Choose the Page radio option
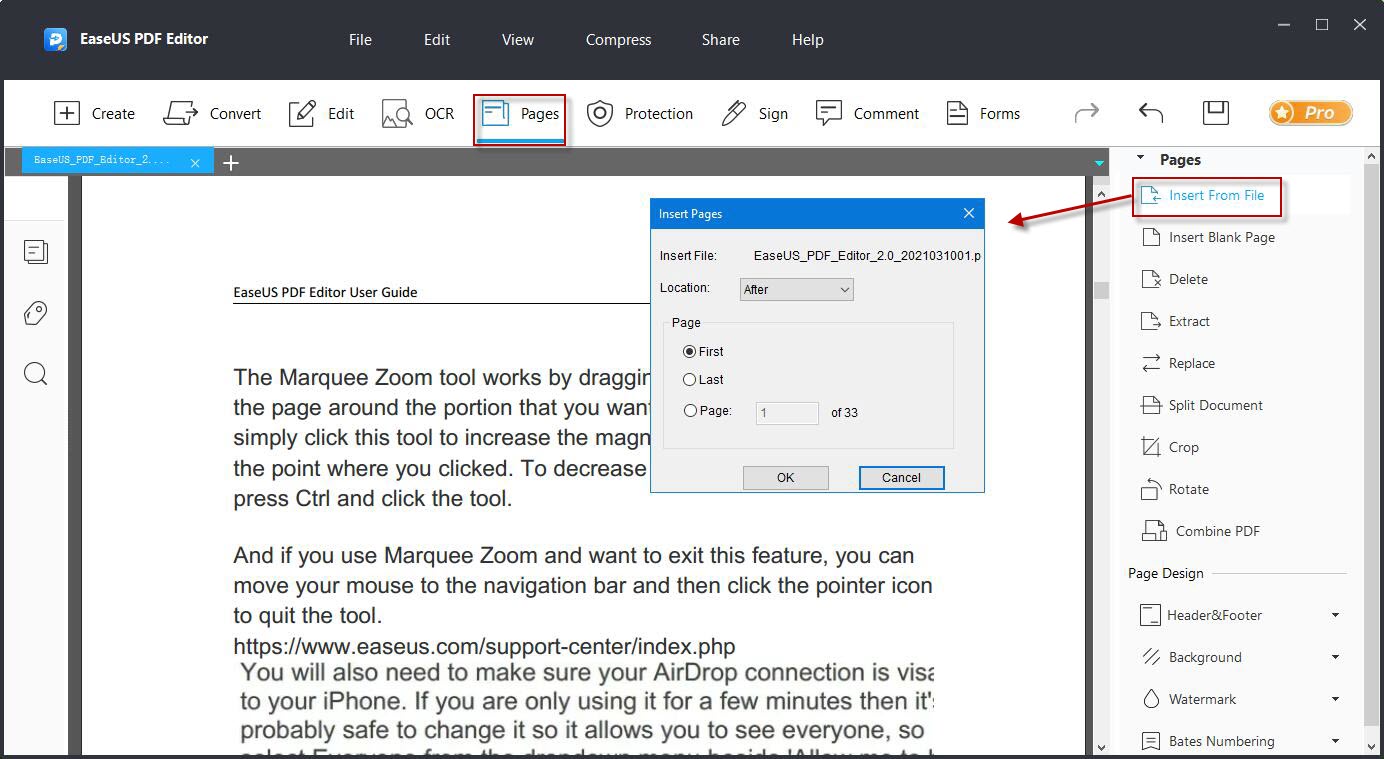This screenshot has width=1384, height=759. pos(692,409)
